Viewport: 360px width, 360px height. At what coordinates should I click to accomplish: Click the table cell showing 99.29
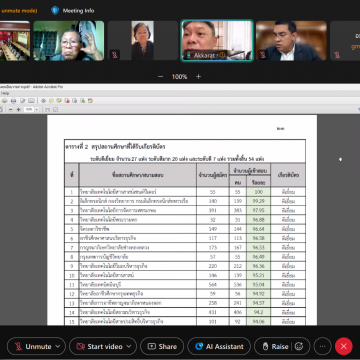(258, 201)
